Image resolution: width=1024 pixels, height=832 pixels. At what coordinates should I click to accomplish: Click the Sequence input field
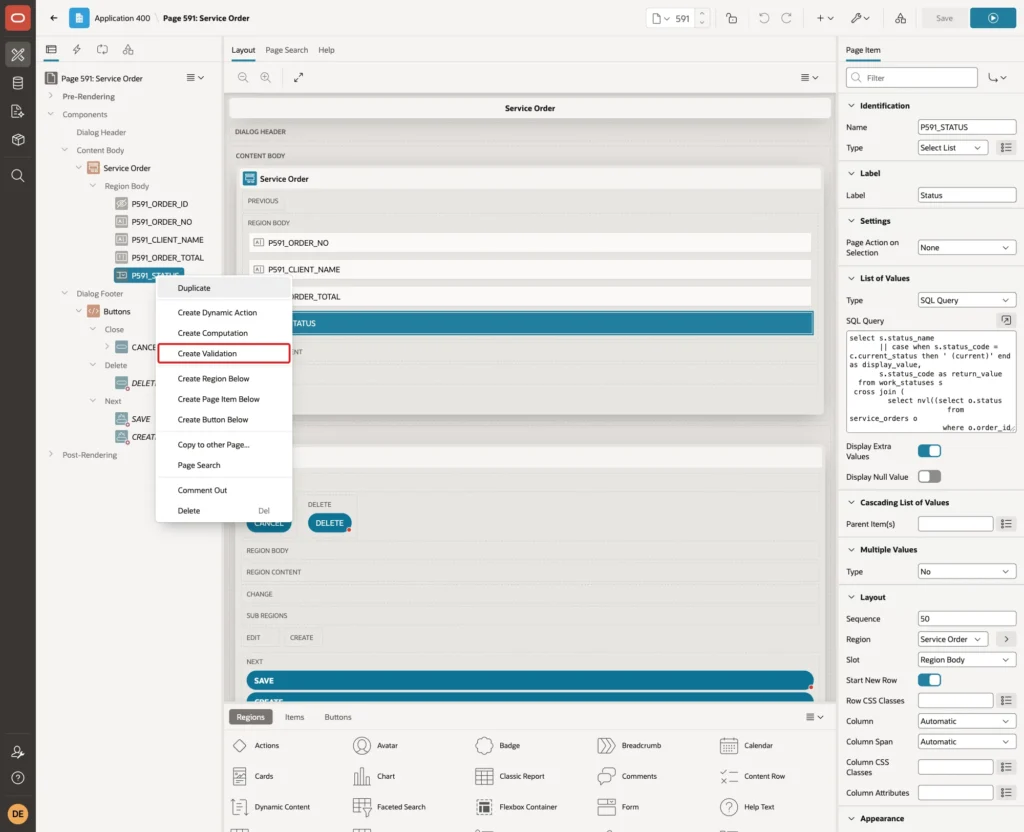[967, 618]
